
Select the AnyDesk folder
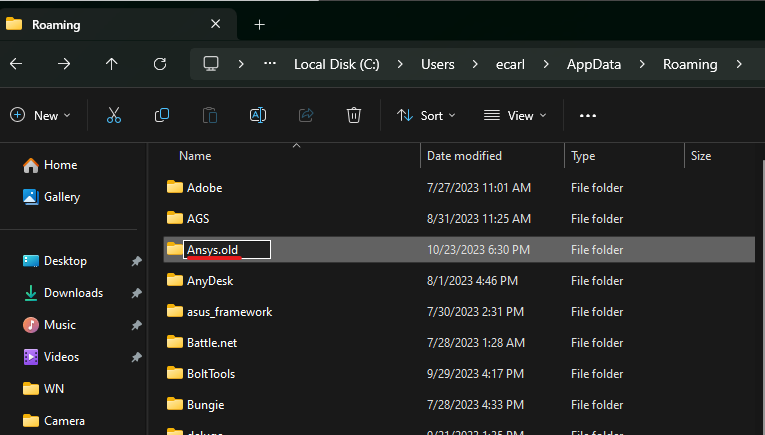coord(209,280)
